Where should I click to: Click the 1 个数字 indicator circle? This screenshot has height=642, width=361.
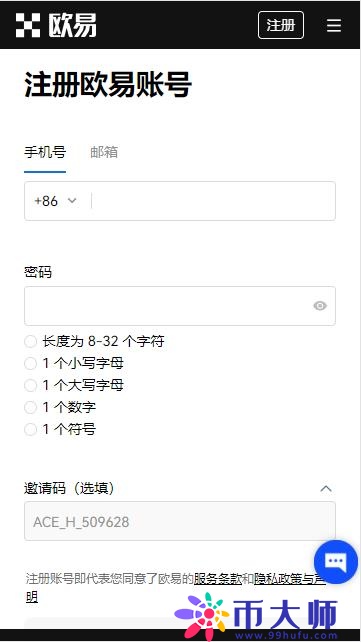coord(30,407)
